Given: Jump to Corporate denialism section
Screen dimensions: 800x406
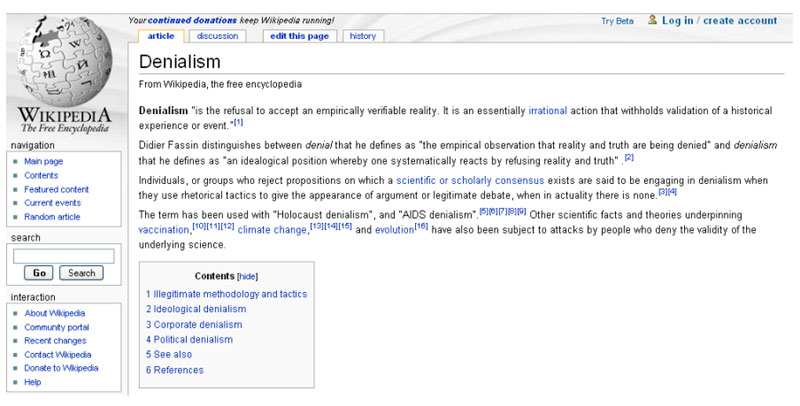Looking at the screenshot, I should pos(194,325).
